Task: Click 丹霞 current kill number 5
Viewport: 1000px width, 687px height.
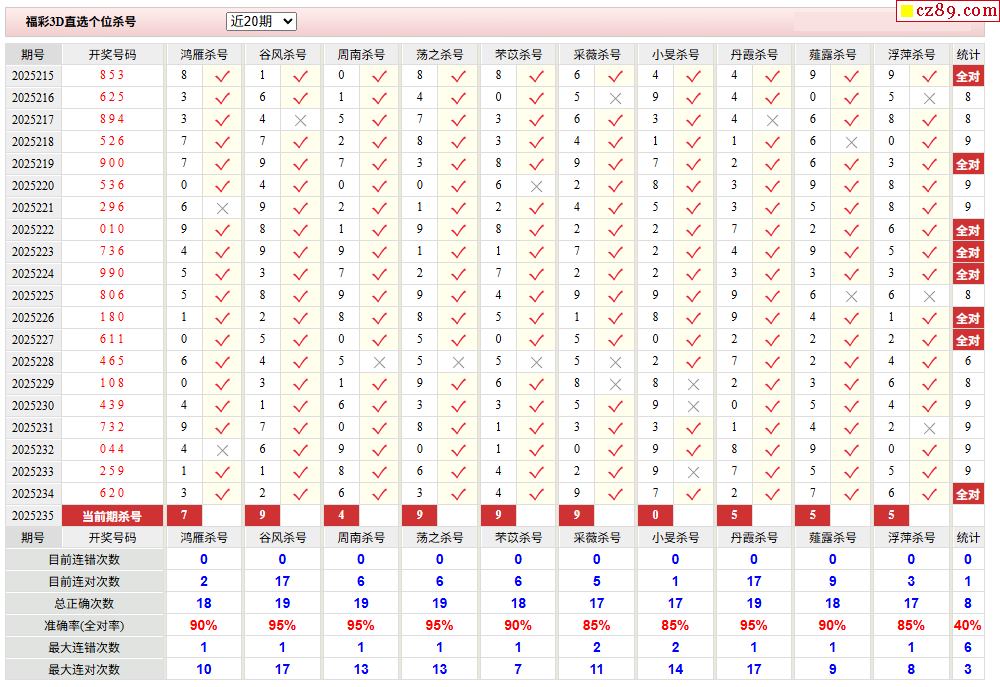Action: (x=734, y=515)
